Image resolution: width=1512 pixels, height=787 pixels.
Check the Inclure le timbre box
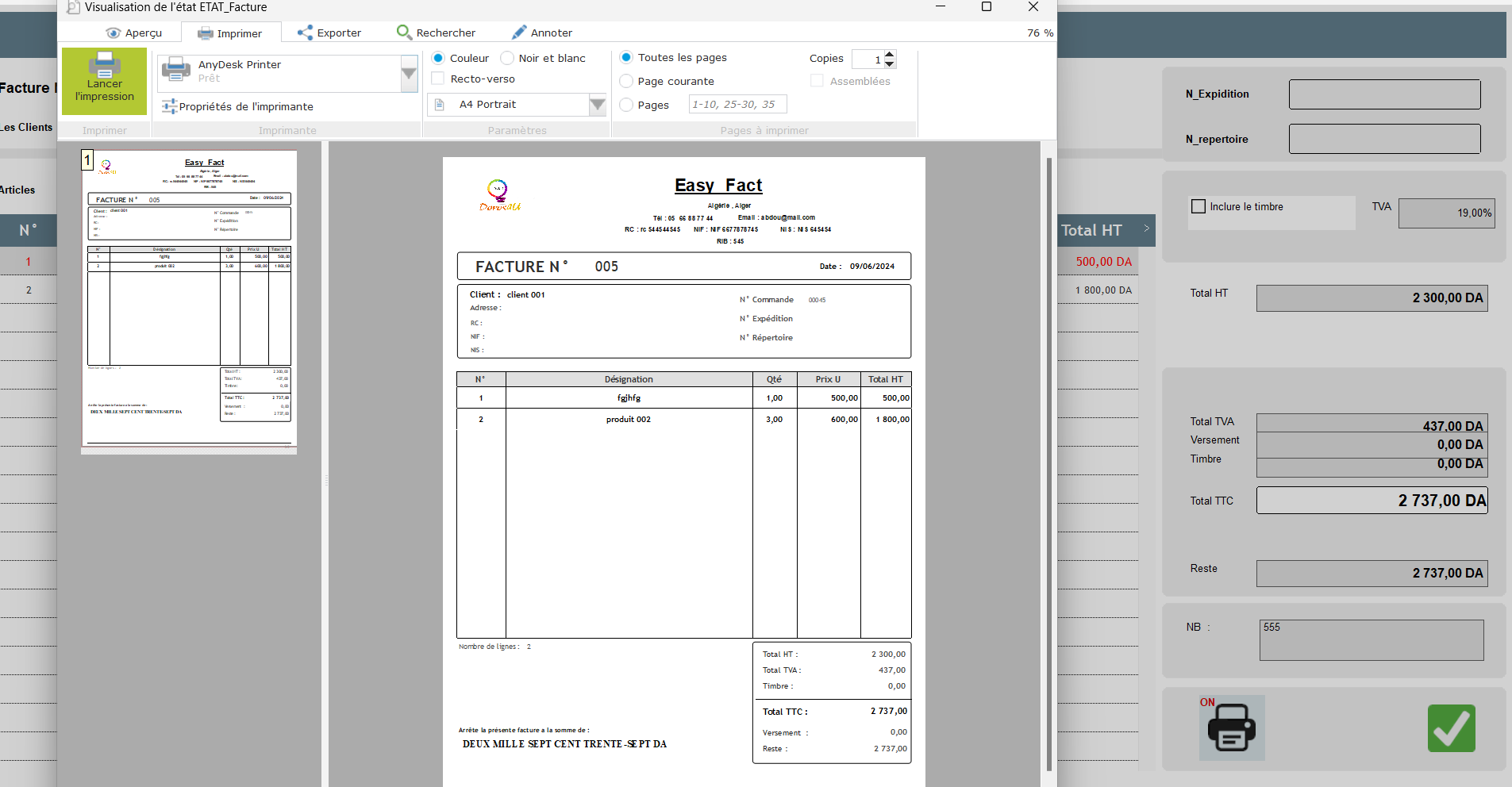click(x=1198, y=206)
